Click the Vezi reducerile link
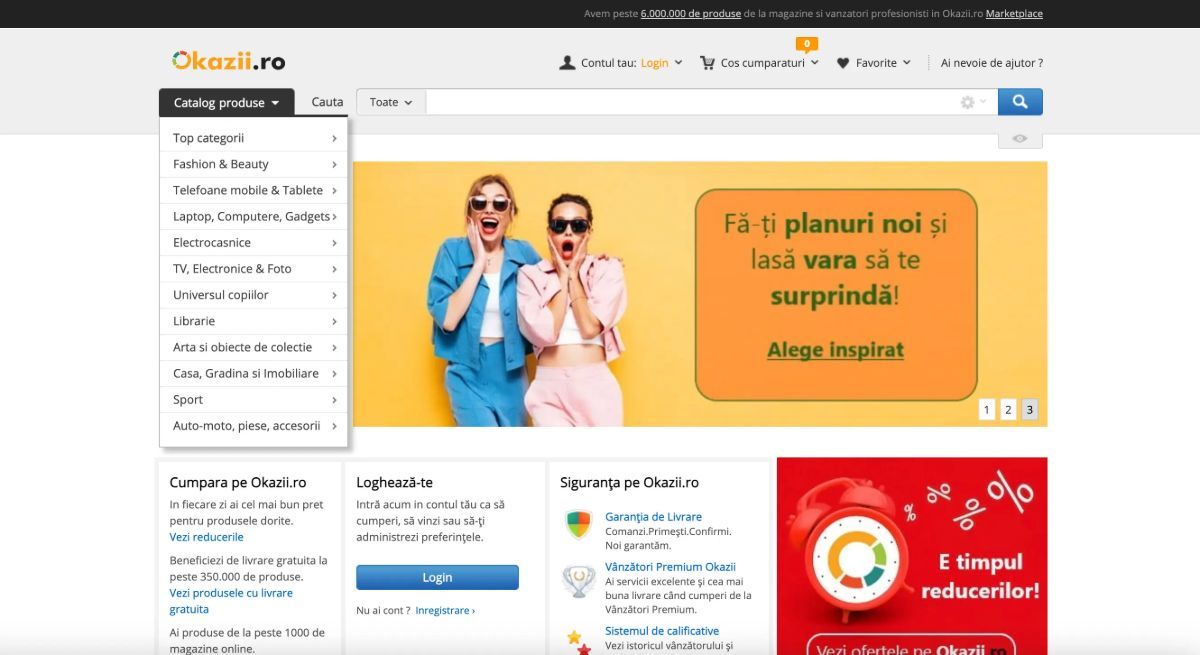This screenshot has height=655, width=1200. pos(206,537)
